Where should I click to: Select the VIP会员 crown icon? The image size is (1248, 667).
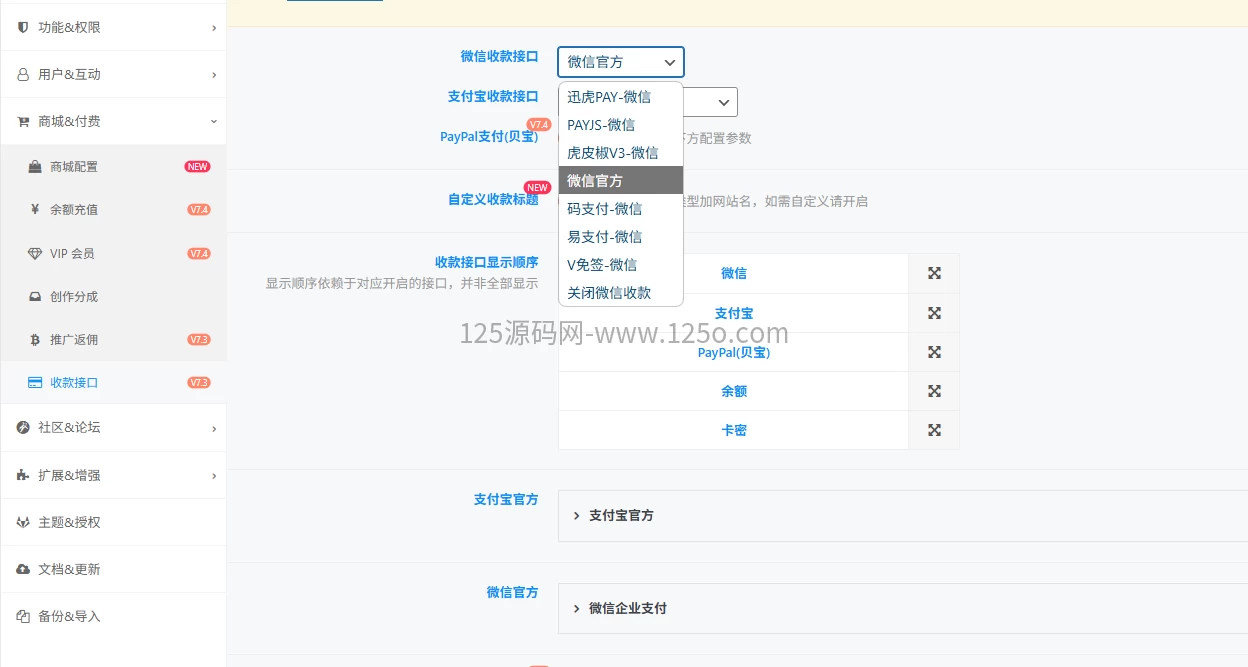[33, 253]
